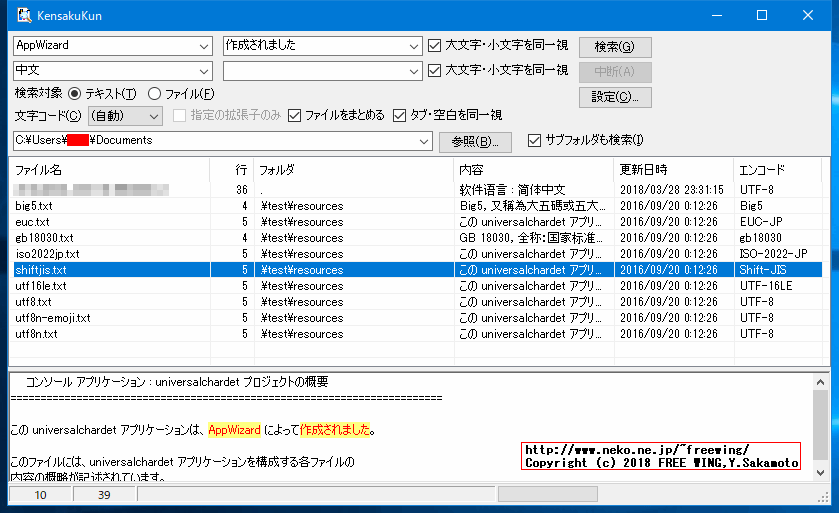Select the gb18030.txt result row
Image resolution: width=839 pixels, height=513 pixels.
[x=417, y=238]
